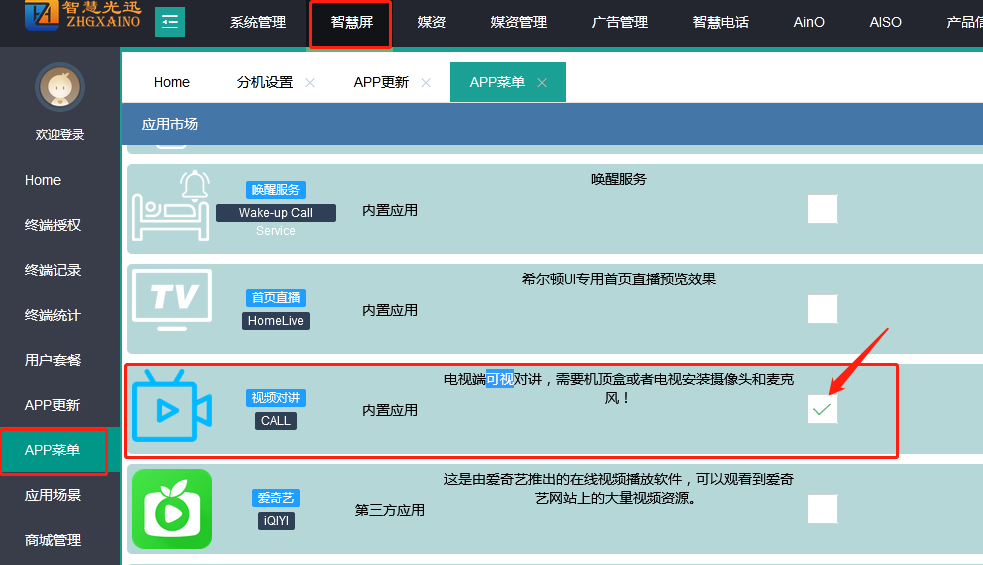Go to 商城管理 in sidebar
The image size is (983, 565).
(53, 540)
